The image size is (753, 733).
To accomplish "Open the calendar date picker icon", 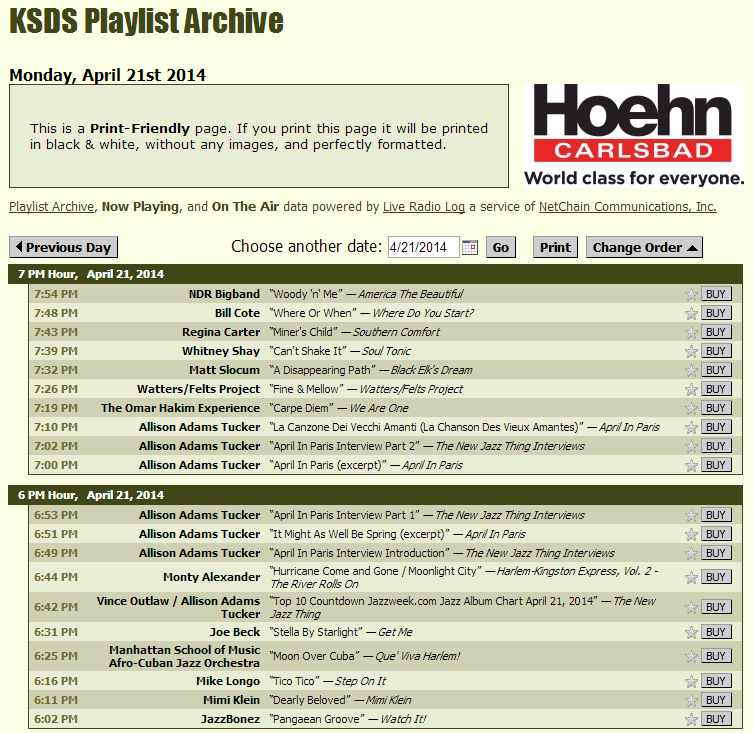I will [470, 247].
